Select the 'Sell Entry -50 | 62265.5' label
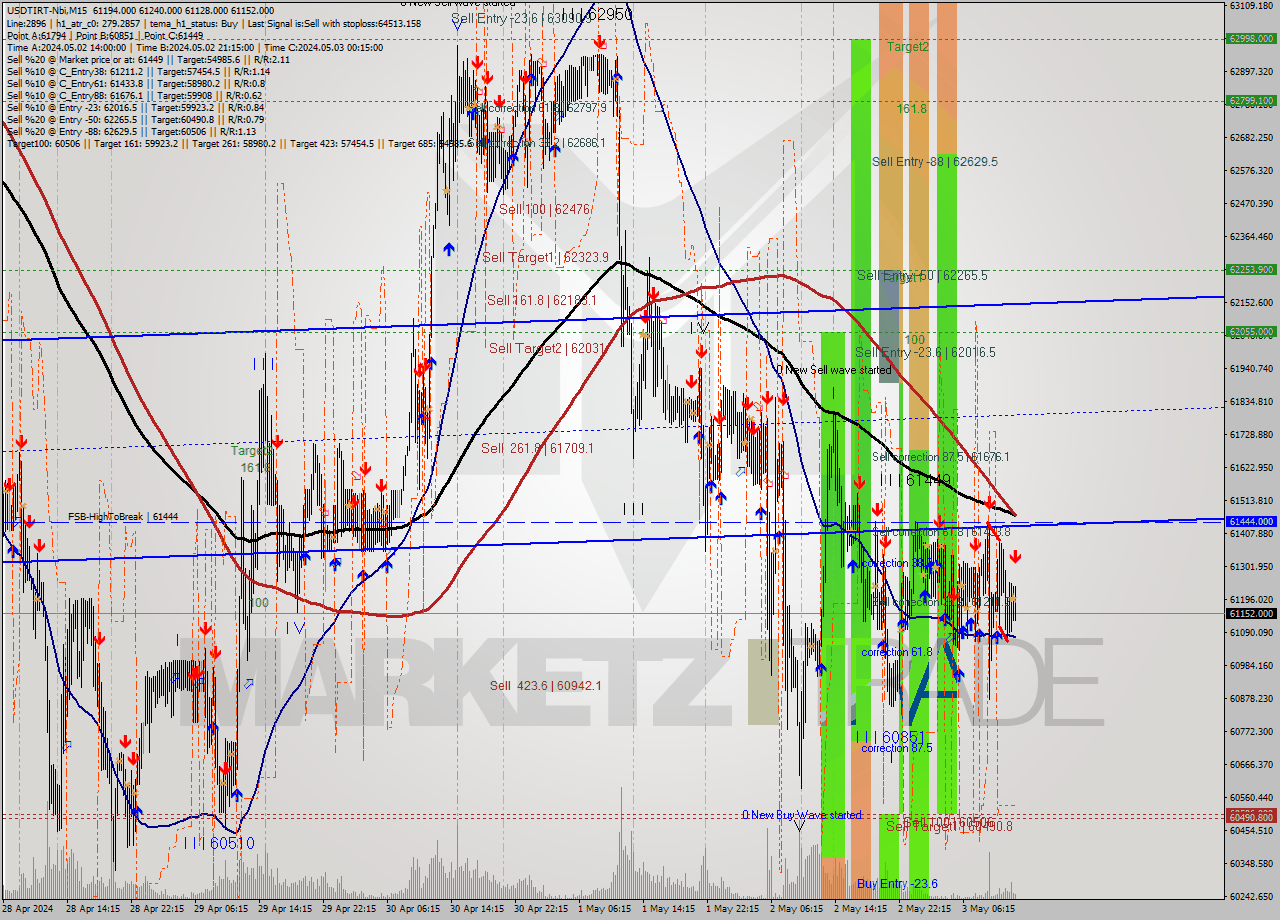This screenshot has width=1280, height=920. coord(922,275)
